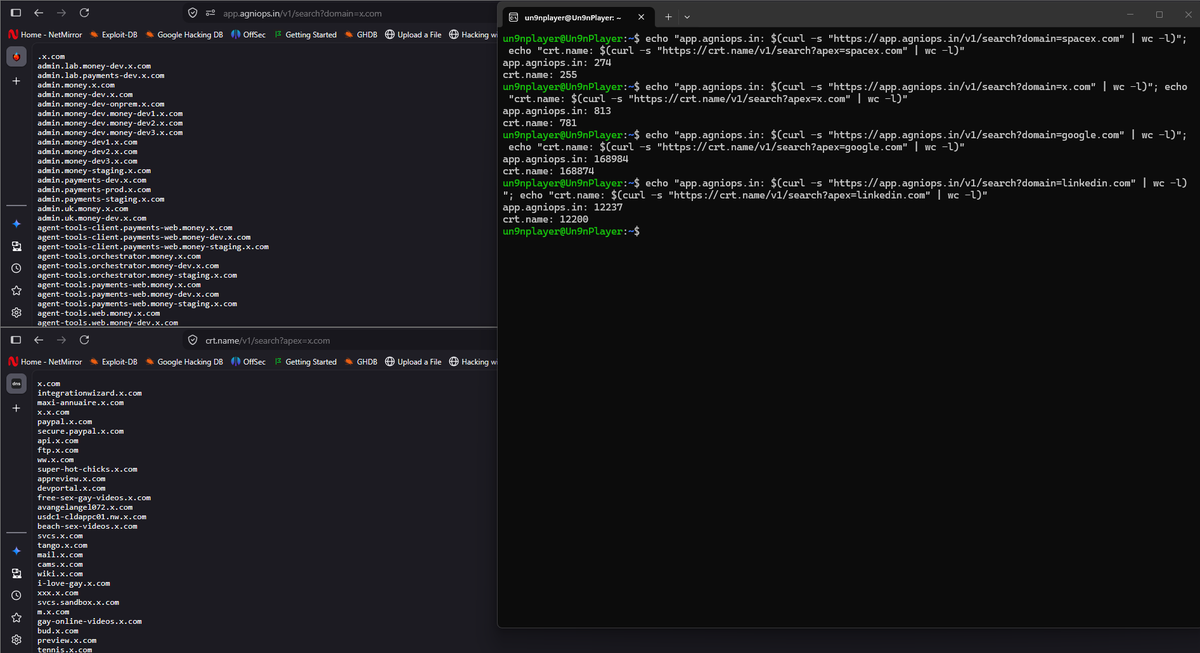
Task: Open a new tab in crt.name window sidebar
Action: 16,408
